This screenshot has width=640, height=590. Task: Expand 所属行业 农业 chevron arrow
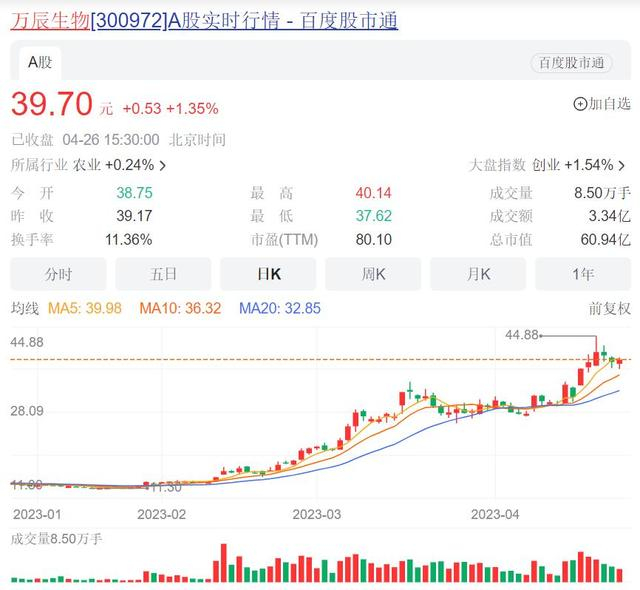coord(162,166)
